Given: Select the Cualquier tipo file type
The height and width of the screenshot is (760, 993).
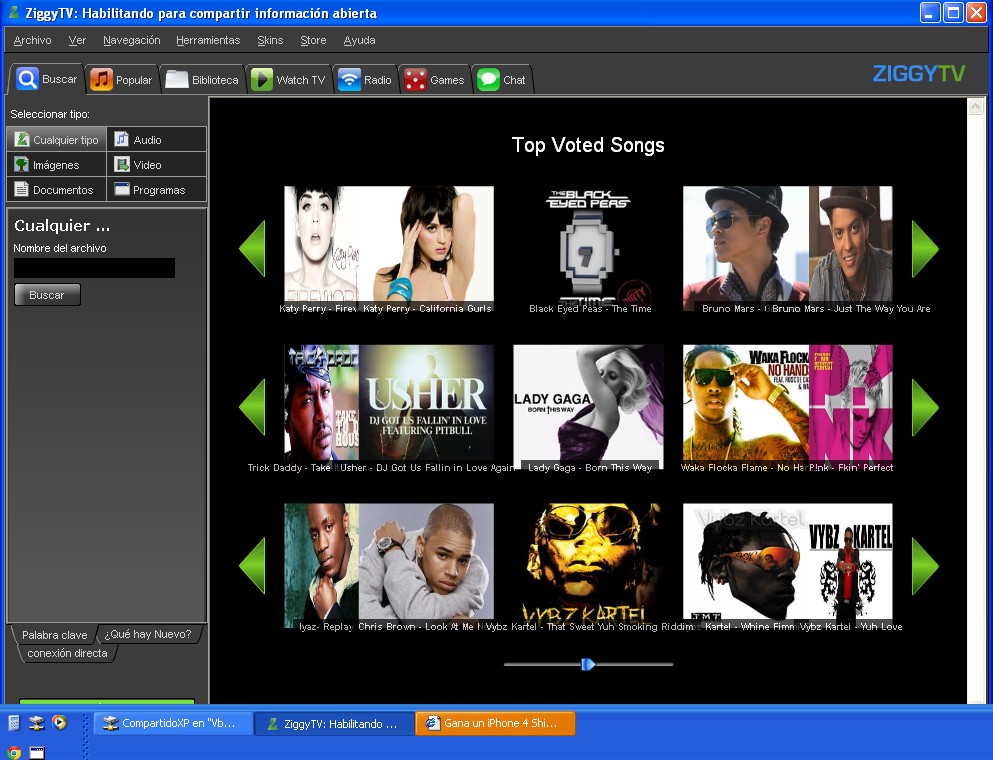Looking at the screenshot, I should pos(56,139).
